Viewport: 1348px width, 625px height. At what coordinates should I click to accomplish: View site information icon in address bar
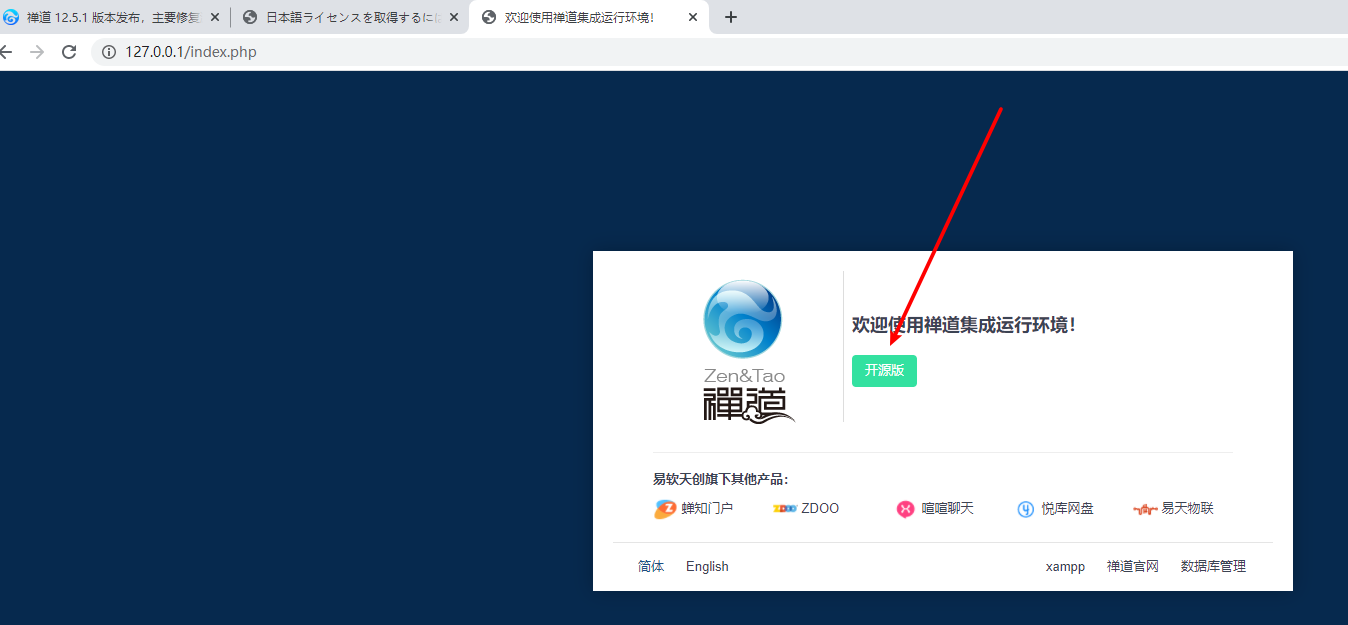click(109, 52)
